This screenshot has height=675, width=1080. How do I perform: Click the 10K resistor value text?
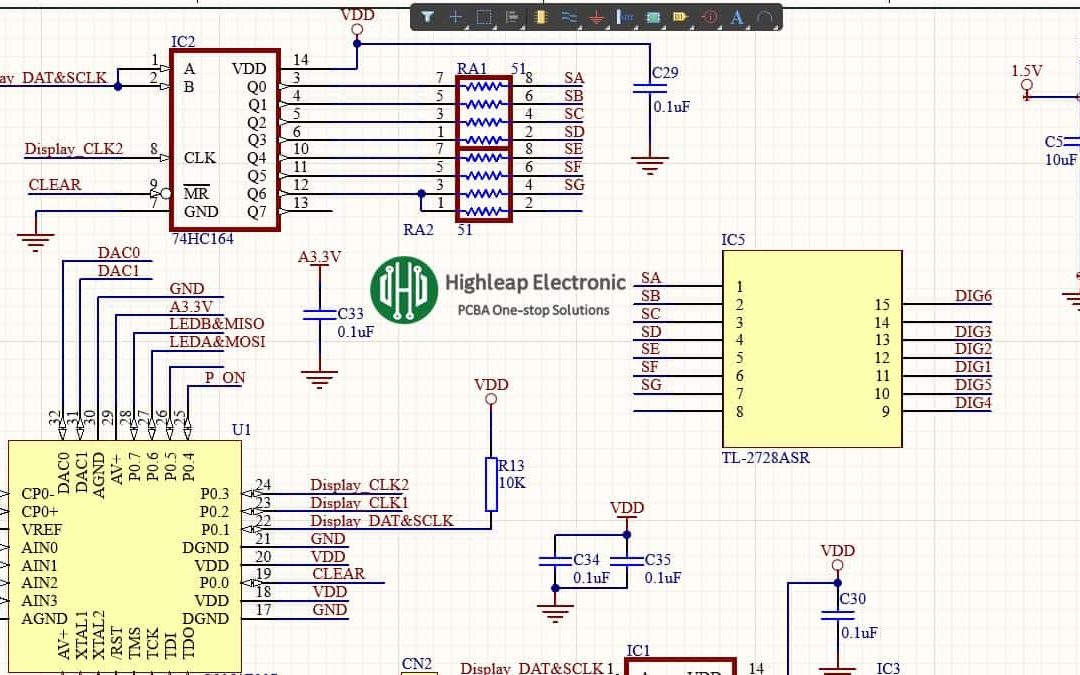tap(512, 483)
